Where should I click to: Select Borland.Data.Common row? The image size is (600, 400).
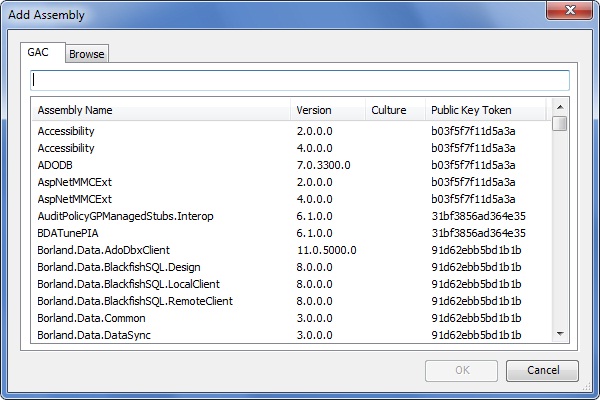(x=291, y=318)
